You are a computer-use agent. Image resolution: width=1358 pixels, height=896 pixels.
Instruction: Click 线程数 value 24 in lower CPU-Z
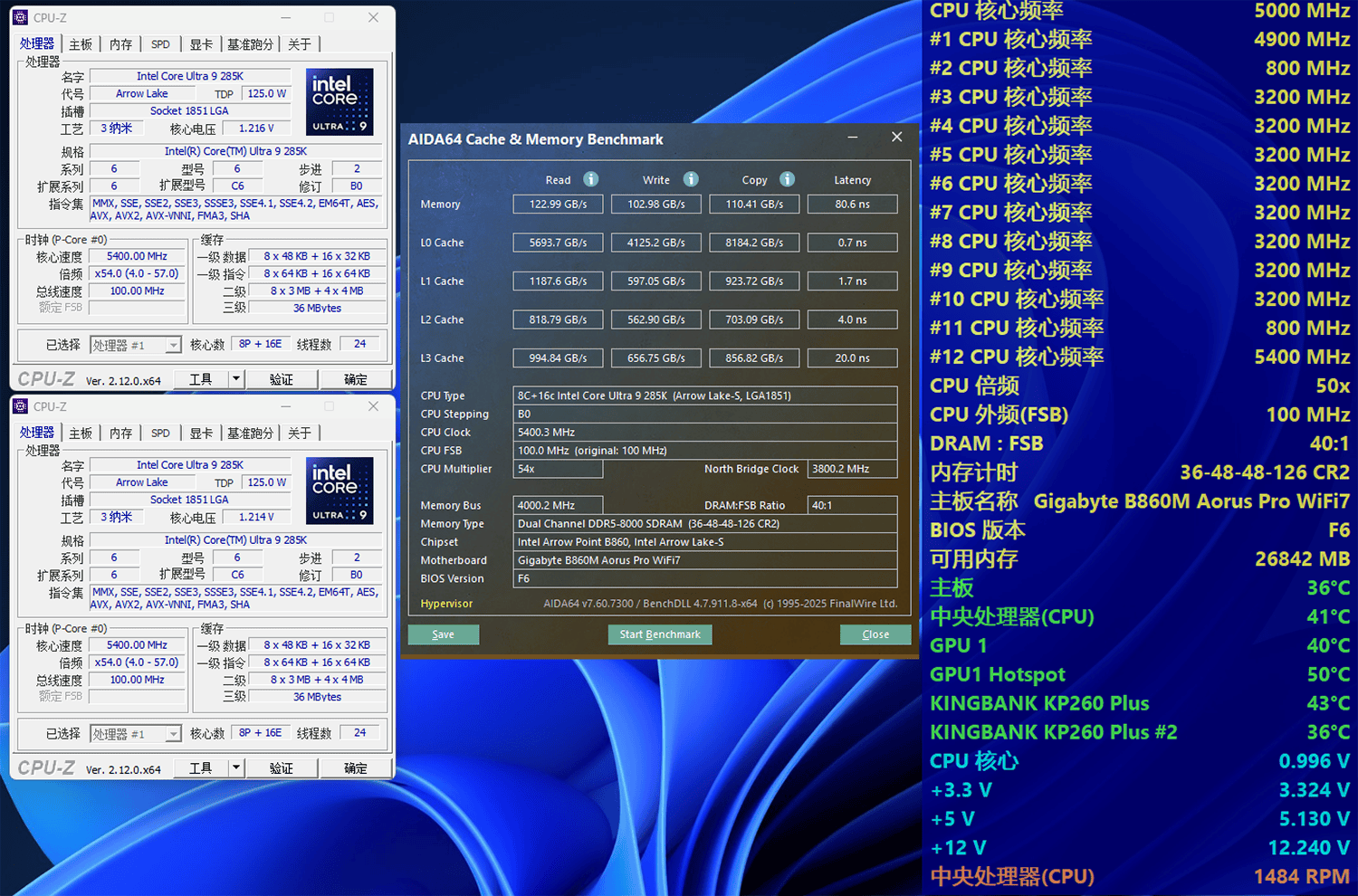coord(360,733)
